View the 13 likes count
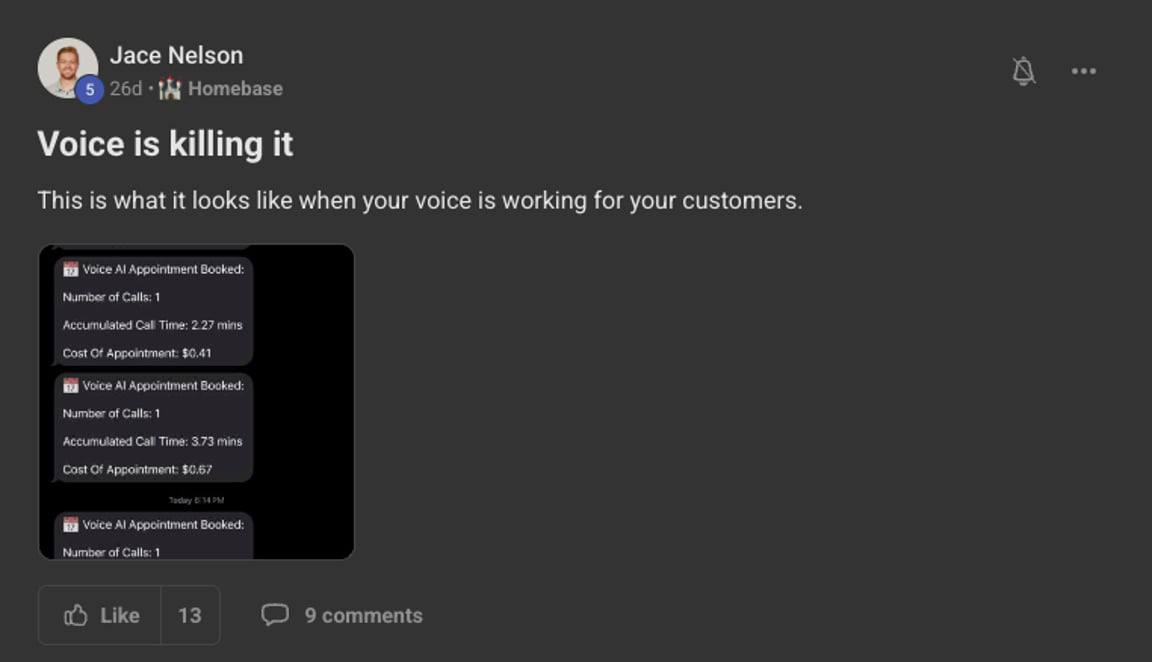 click(x=190, y=615)
